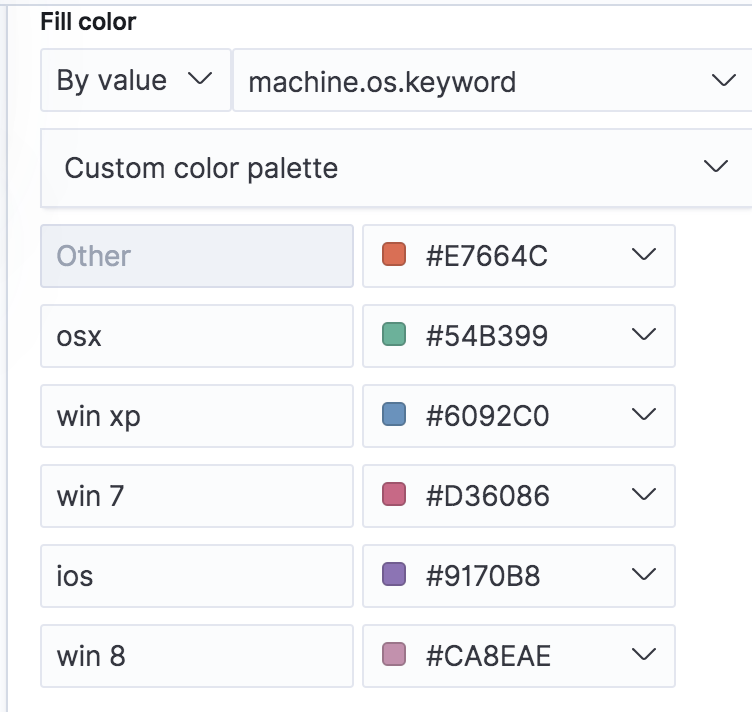Screen dimensions: 752x712
Task: Click the win xp category value field
Action: 196,415
